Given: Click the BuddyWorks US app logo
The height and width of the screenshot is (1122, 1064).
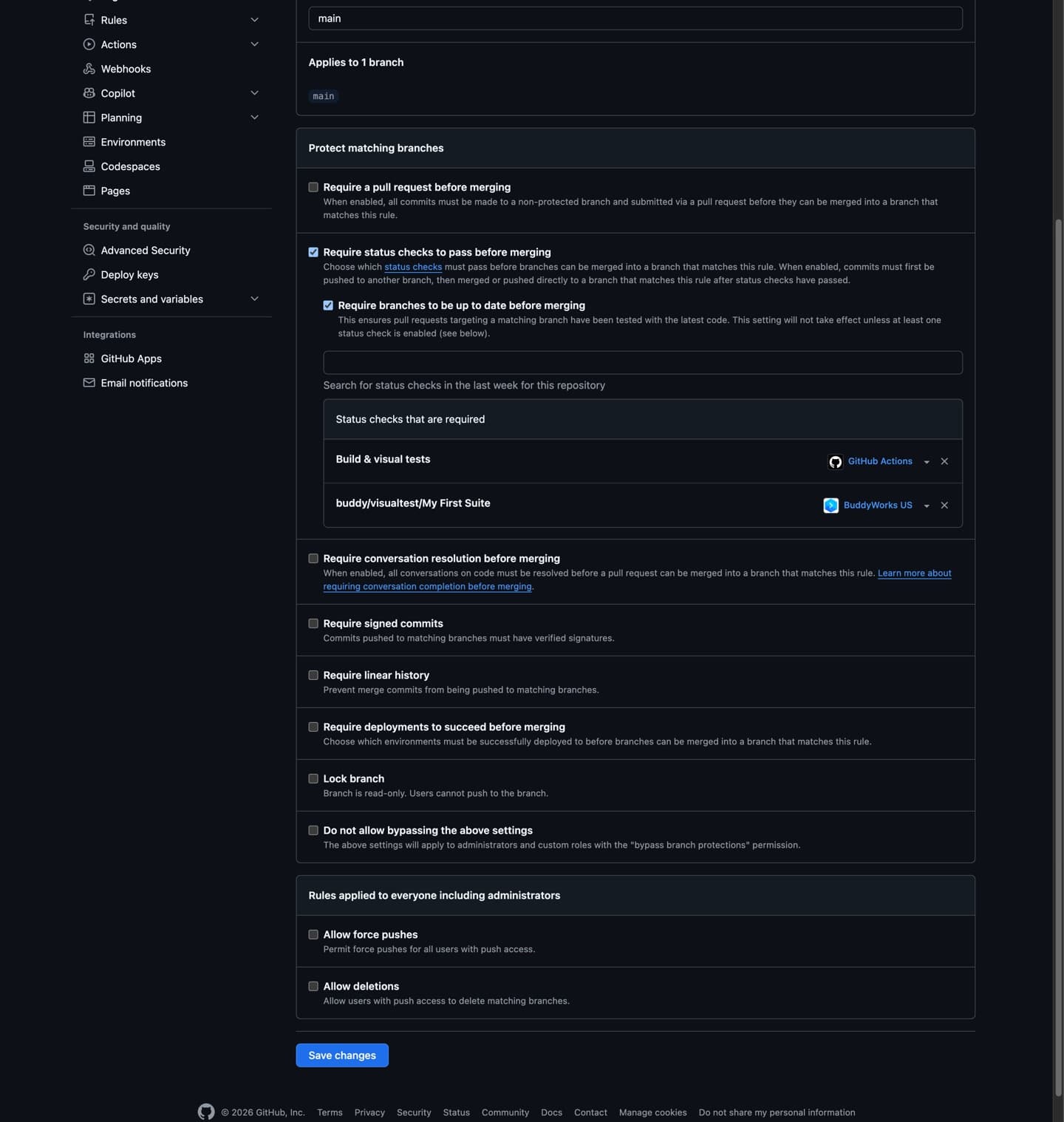Looking at the screenshot, I should click(x=831, y=506).
